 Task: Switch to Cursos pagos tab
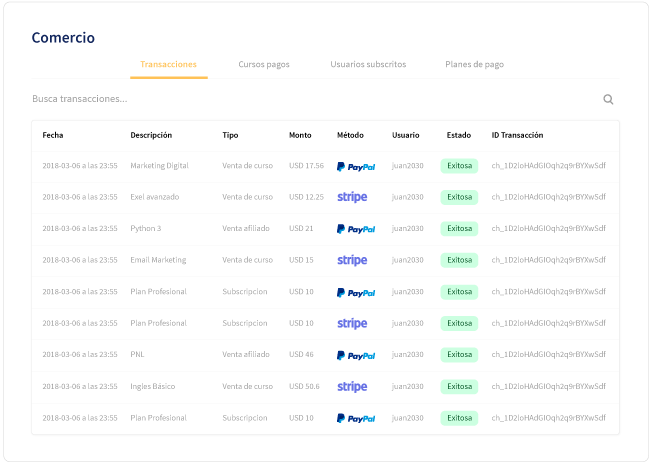click(264, 64)
